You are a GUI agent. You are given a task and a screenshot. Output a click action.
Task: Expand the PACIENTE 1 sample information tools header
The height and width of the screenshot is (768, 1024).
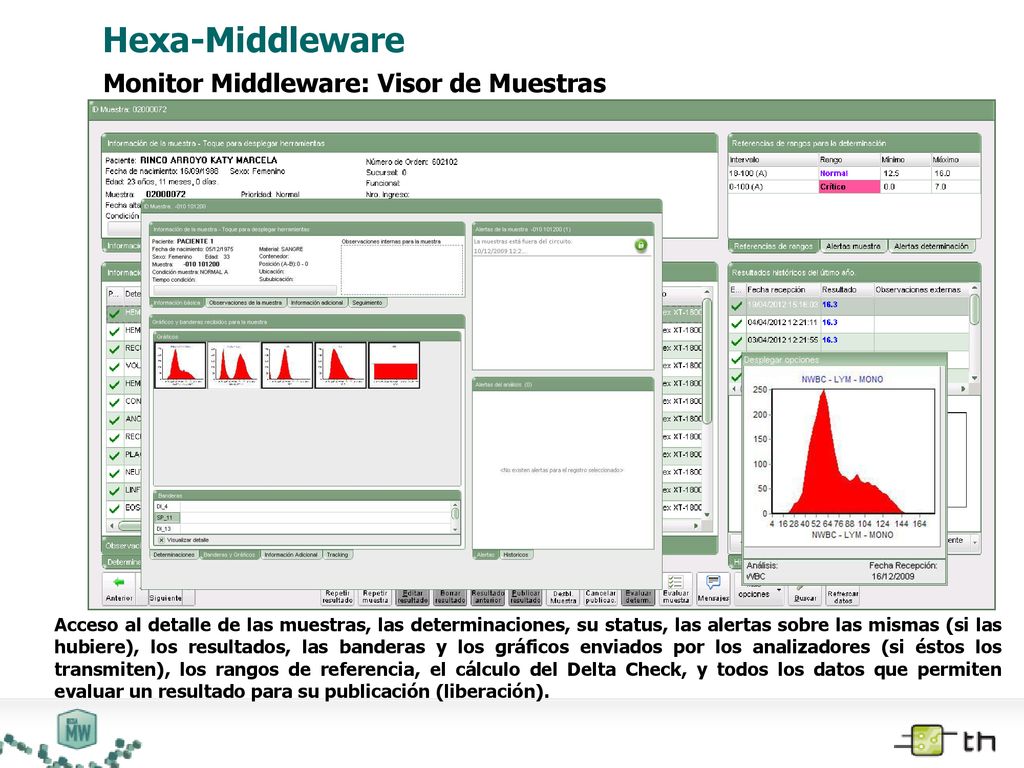[306, 229]
